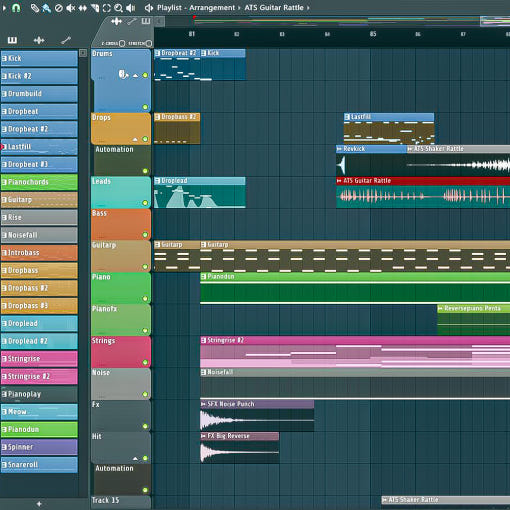Image resolution: width=510 pixels, height=510 pixels.
Task: Toggle the Strings track mute light
Action: pyautogui.click(x=145, y=362)
